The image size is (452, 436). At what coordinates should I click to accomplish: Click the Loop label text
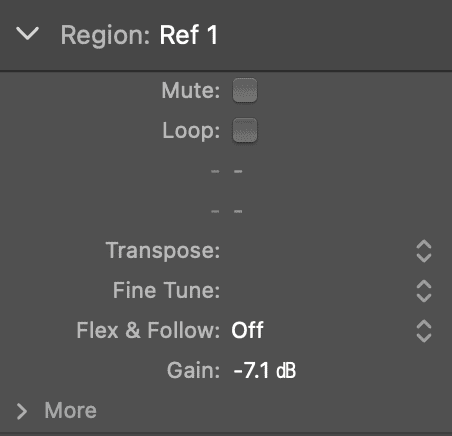pos(191,131)
